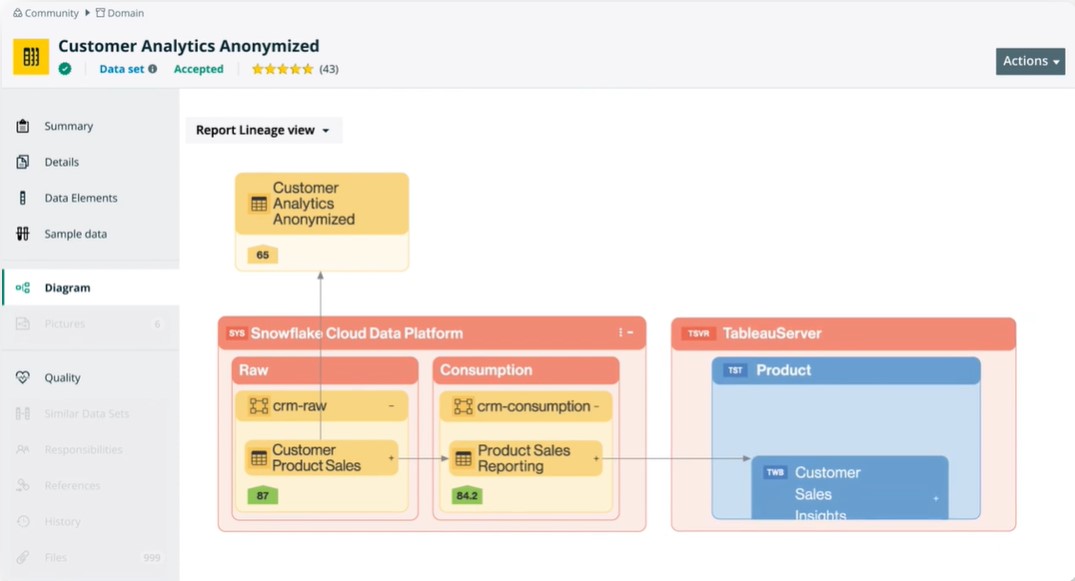1075x581 pixels.
Task: Collapse the Snowflake Cloud Data Platform group
Action: coord(631,333)
